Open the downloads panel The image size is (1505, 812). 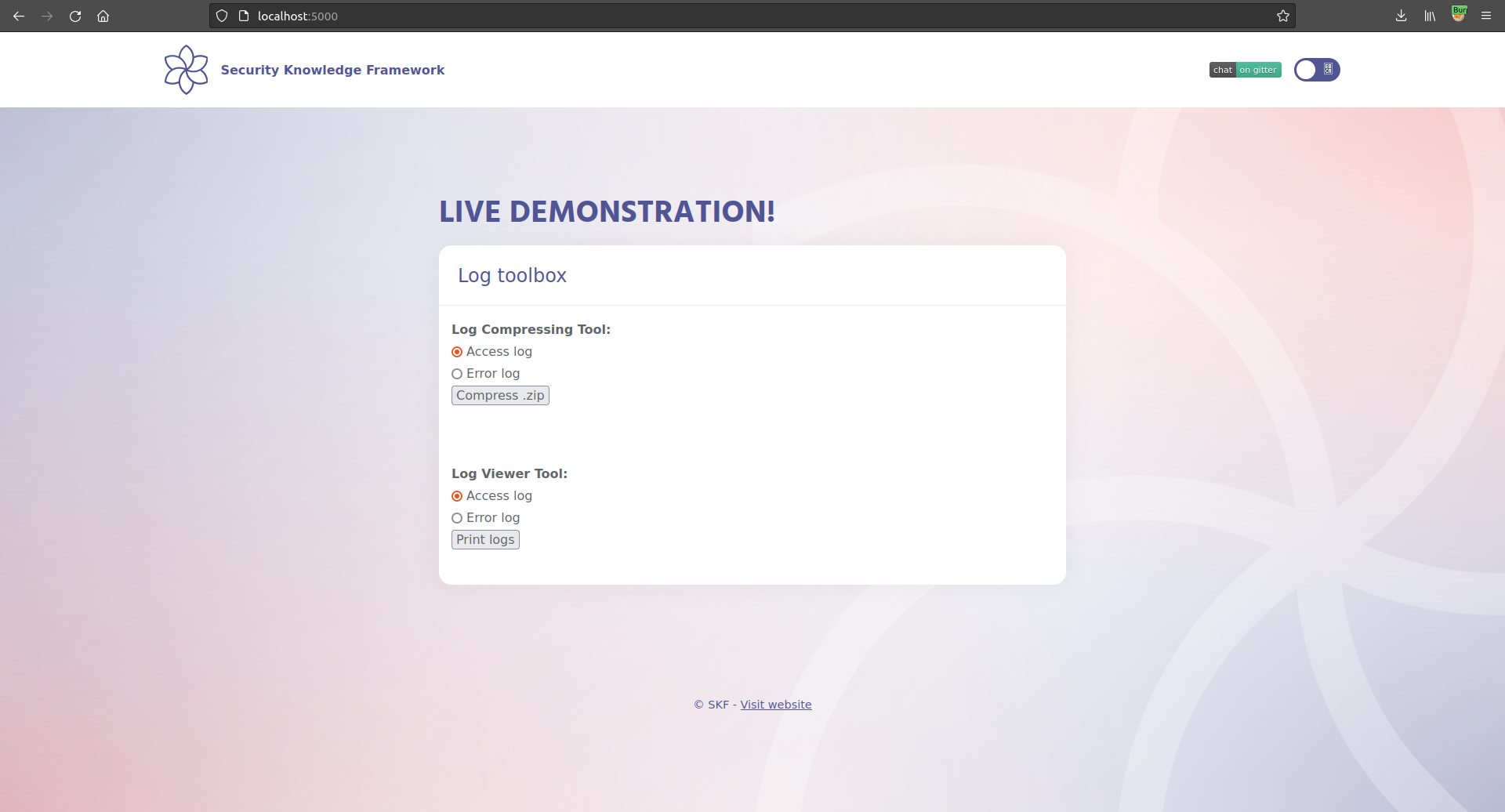1402,16
